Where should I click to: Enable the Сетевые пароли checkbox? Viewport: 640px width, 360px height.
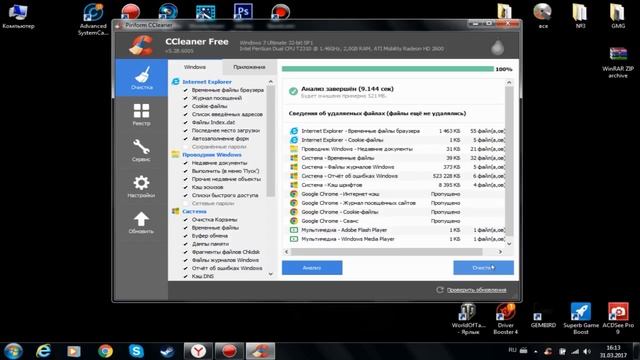(186, 203)
